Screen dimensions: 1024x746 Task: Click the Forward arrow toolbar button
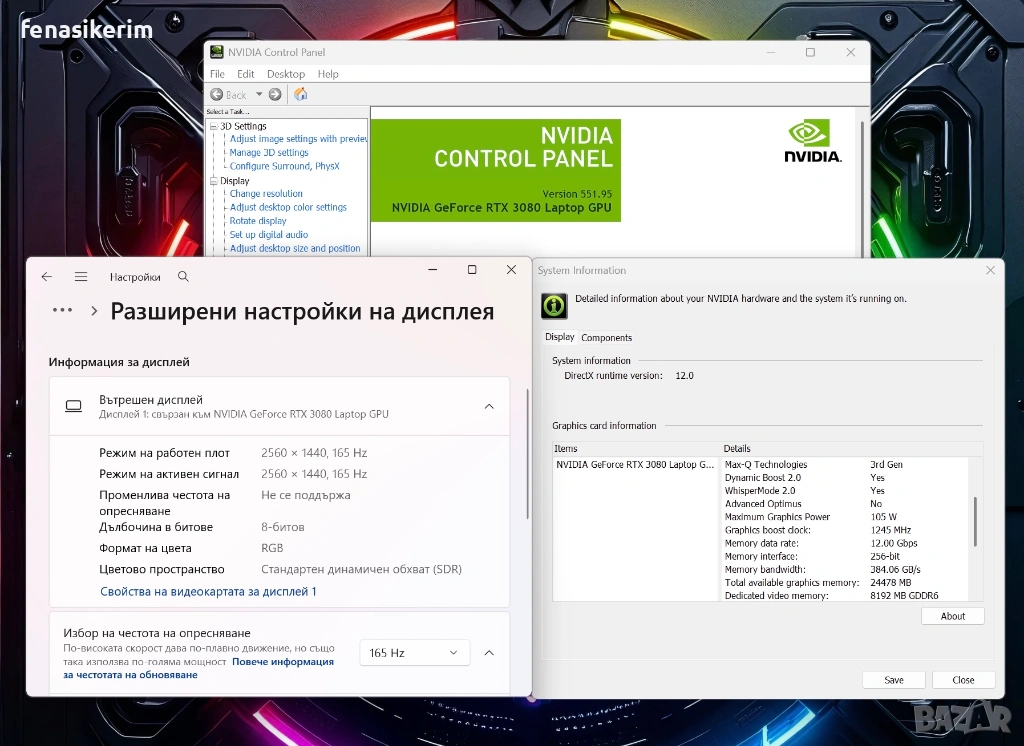point(275,95)
